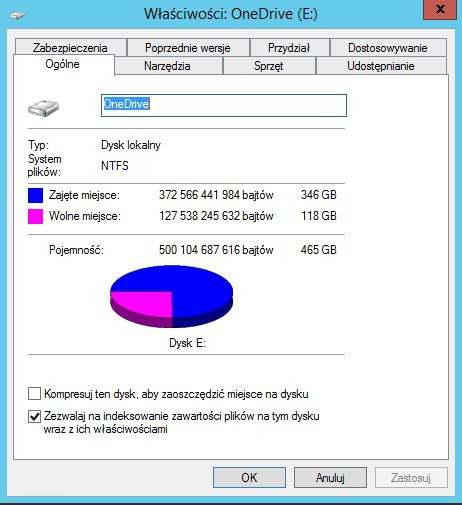Screen dimensions: 462x505
Task: Click the OneDrive volume name field
Action: 224,105
